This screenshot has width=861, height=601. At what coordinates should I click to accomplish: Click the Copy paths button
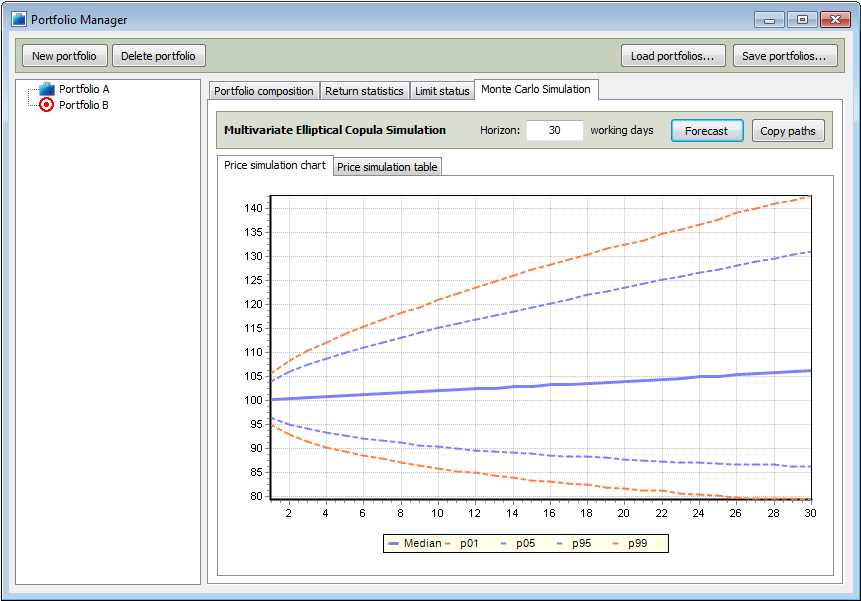coord(788,131)
